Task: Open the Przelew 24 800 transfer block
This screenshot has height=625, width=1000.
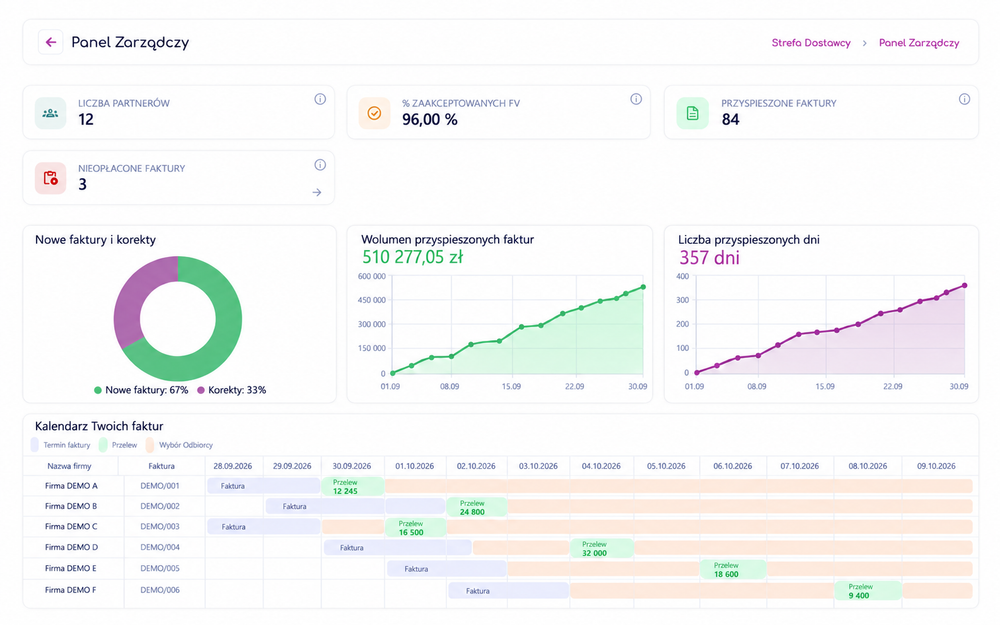Action: (x=476, y=508)
